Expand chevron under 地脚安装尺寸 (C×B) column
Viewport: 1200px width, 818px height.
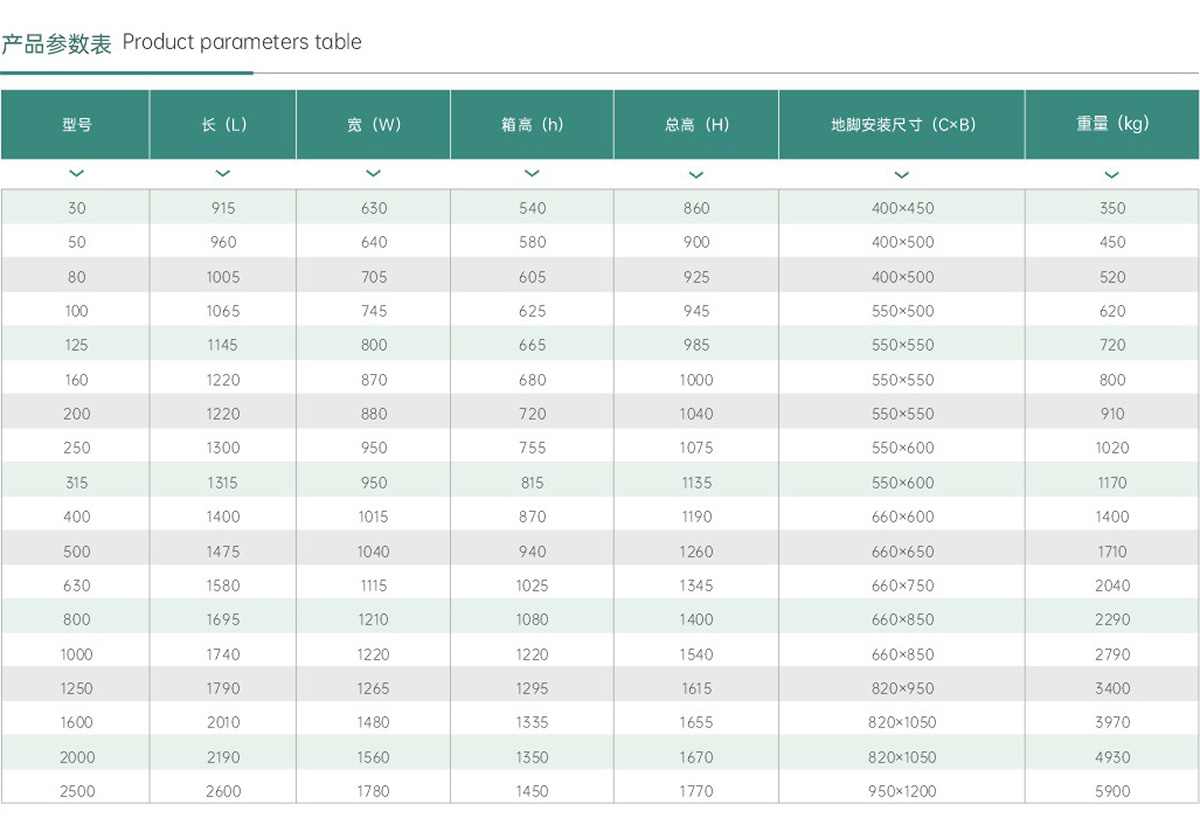pyautogui.click(x=902, y=175)
